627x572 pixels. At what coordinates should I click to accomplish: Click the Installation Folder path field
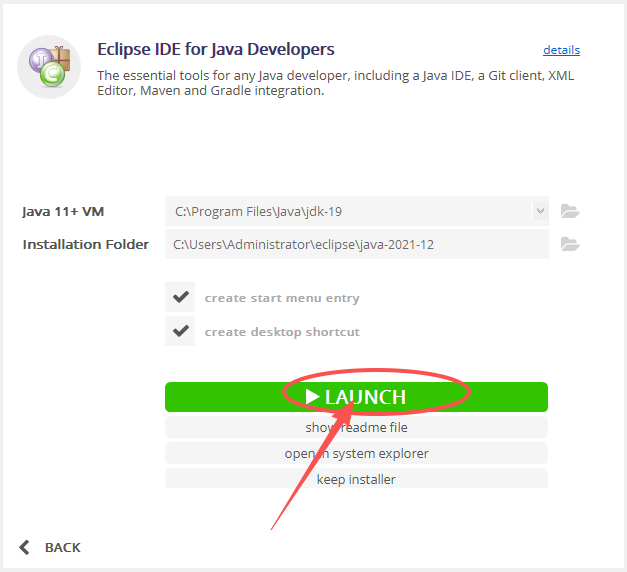(357, 244)
